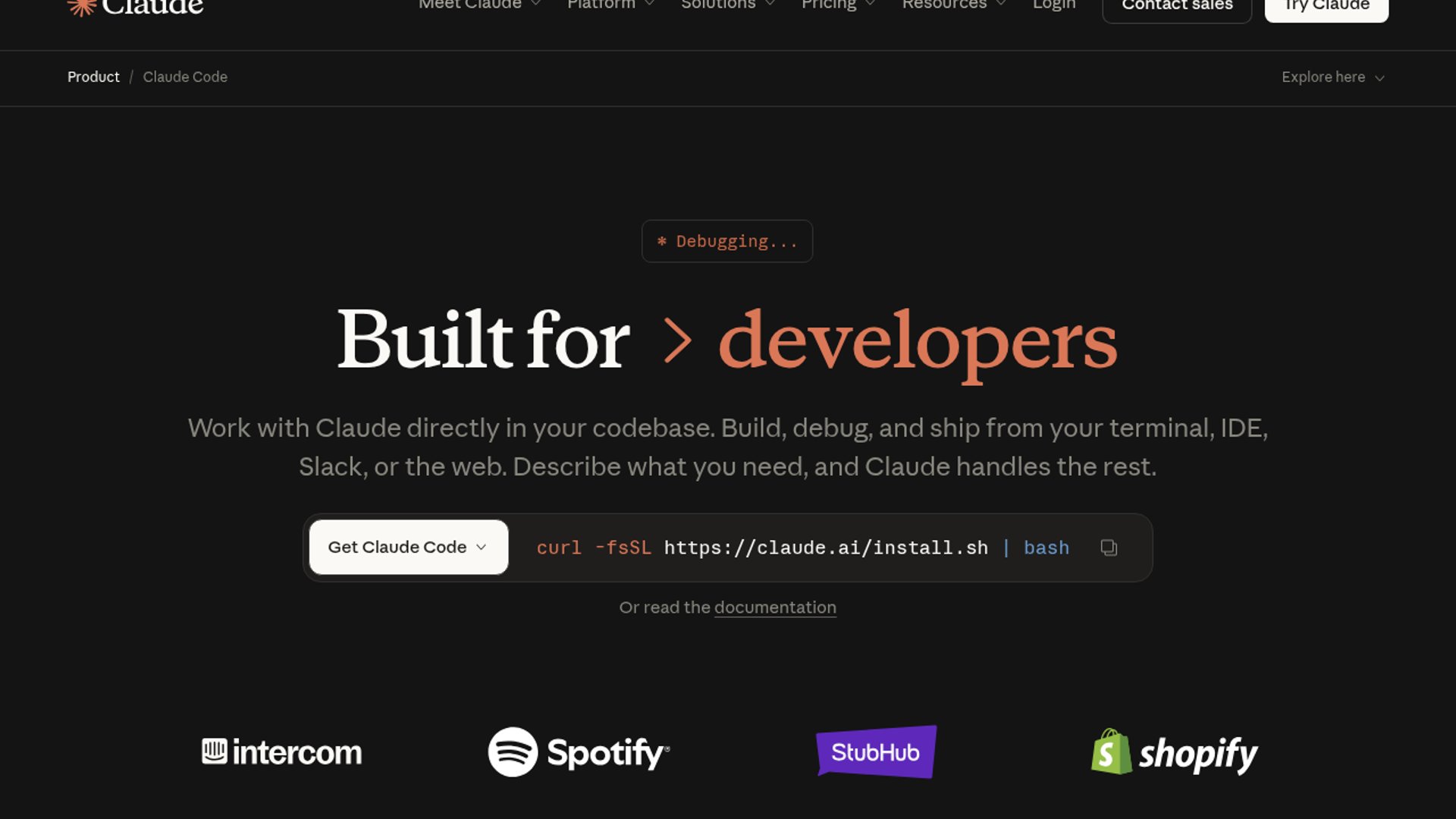The width and height of the screenshot is (1456, 819).
Task: Copy the curl install command
Action: pyautogui.click(x=1109, y=548)
